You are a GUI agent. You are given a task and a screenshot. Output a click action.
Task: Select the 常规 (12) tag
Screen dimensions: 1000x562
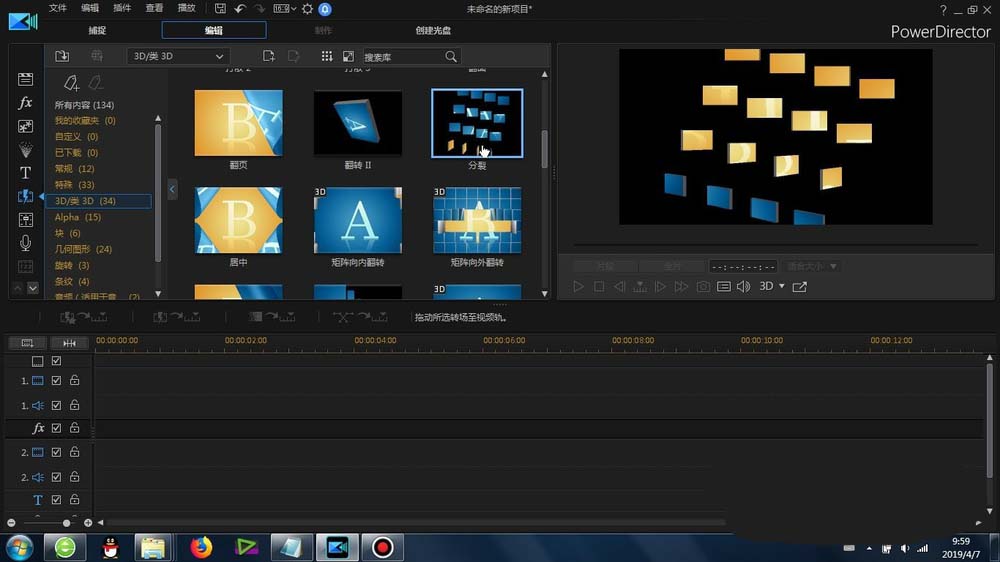click(74, 168)
